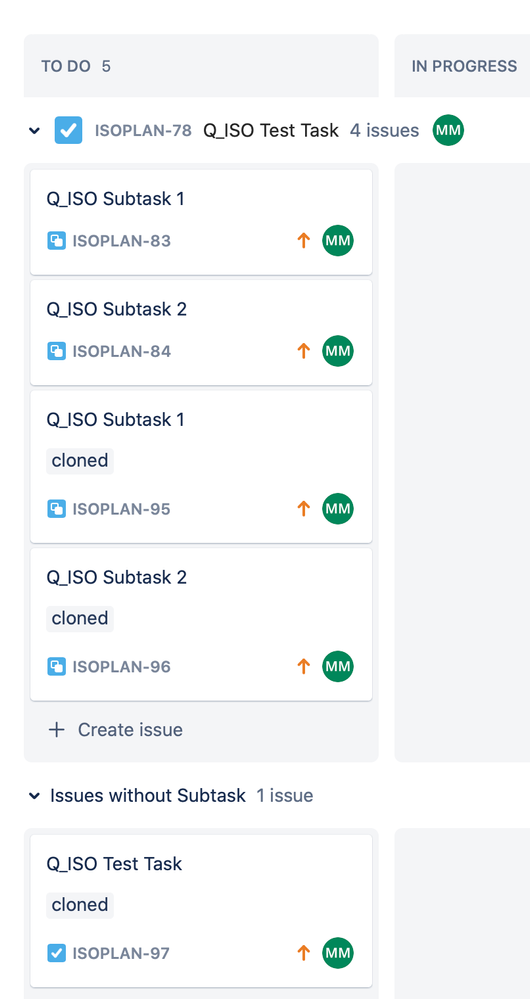
Task: Click the subtask type icon on ISOPLAN-83
Action: (57, 241)
